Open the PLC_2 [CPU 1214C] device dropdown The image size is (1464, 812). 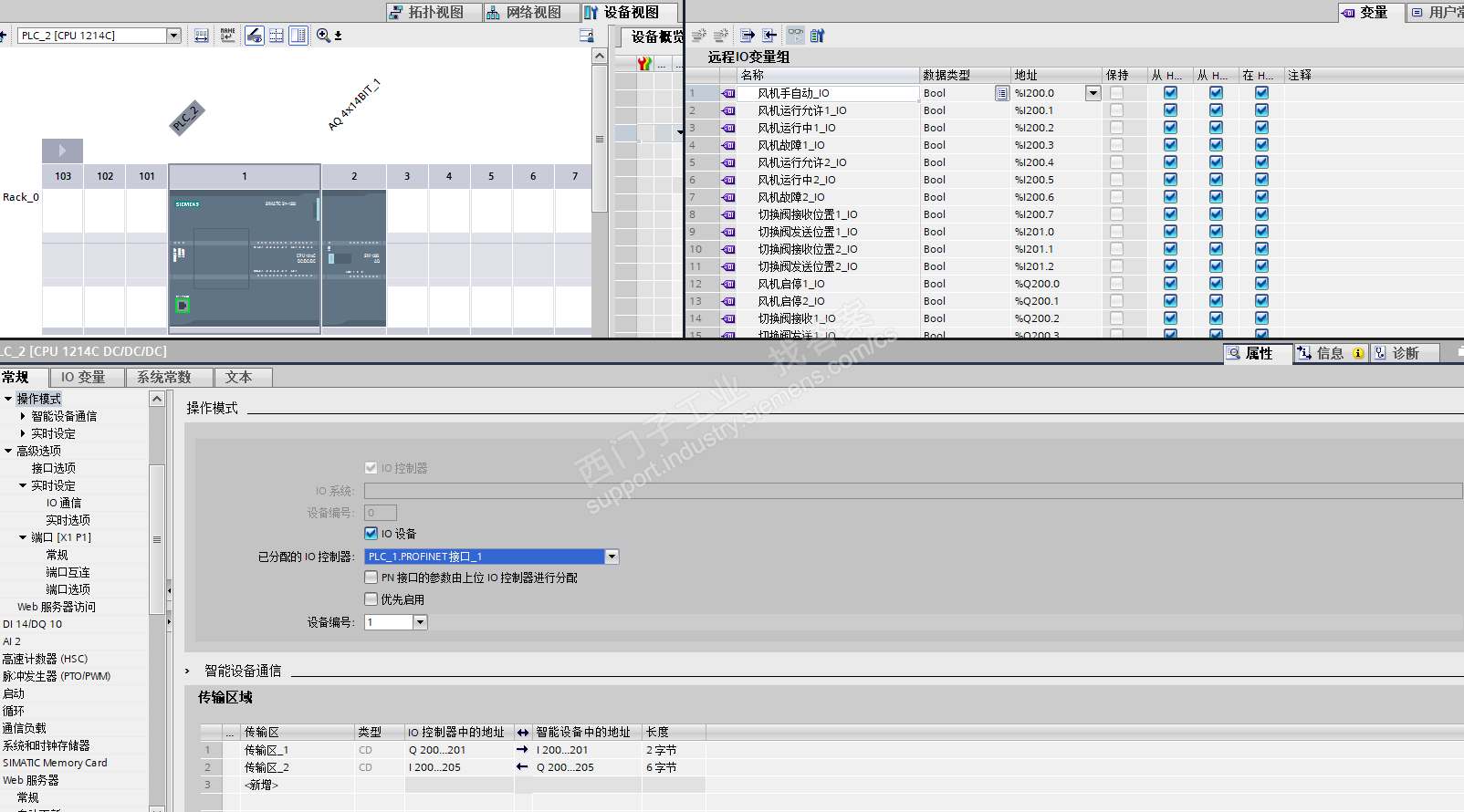point(173,36)
